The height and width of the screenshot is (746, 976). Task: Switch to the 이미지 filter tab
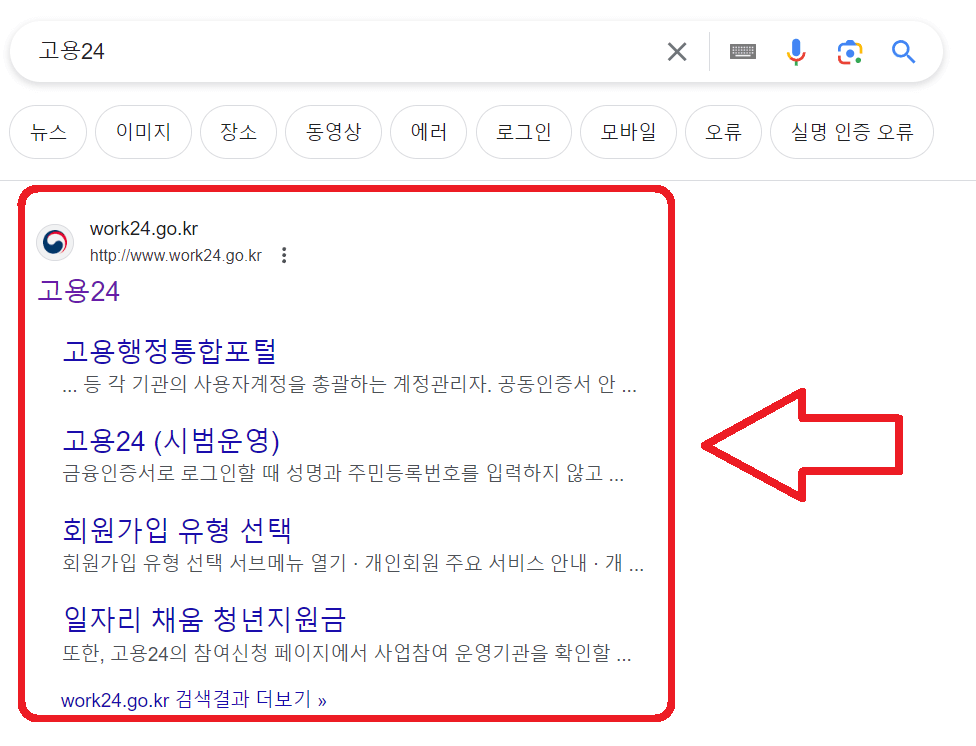pos(143,132)
